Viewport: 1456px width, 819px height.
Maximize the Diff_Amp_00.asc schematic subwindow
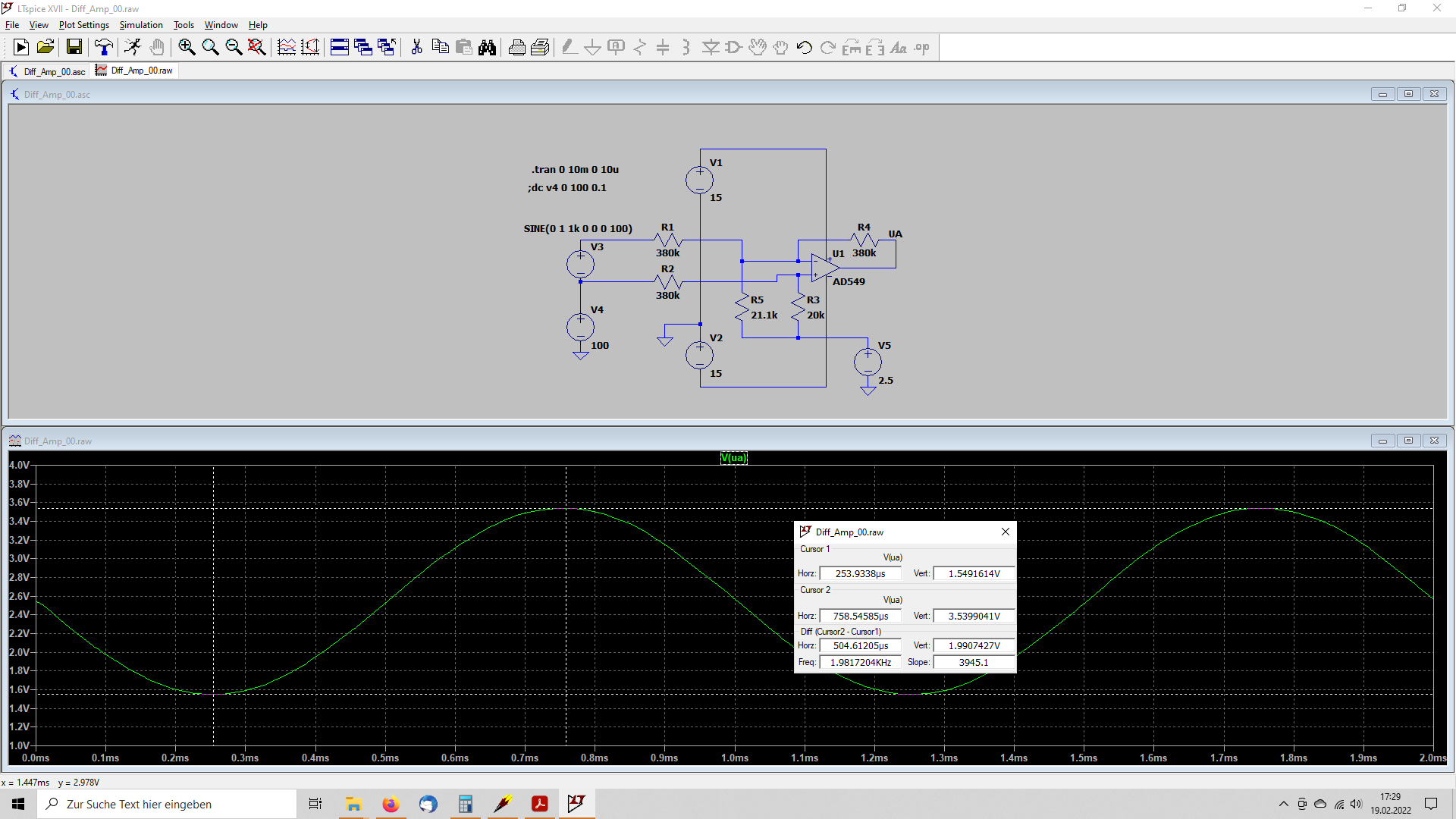click(1408, 94)
